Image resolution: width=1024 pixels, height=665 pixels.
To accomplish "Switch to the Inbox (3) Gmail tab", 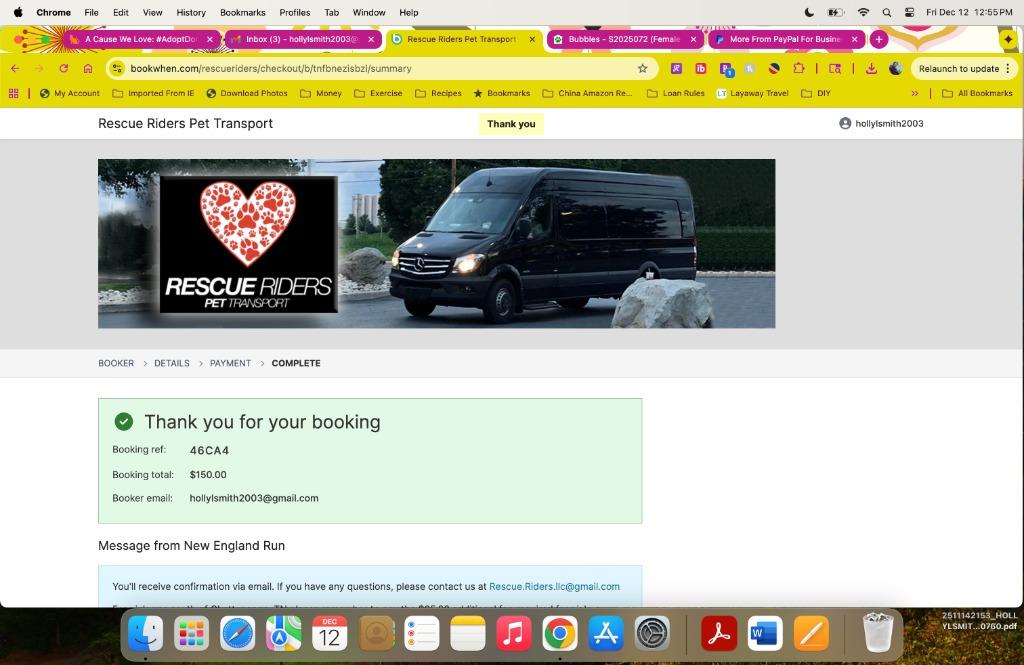I will click(x=300, y=39).
